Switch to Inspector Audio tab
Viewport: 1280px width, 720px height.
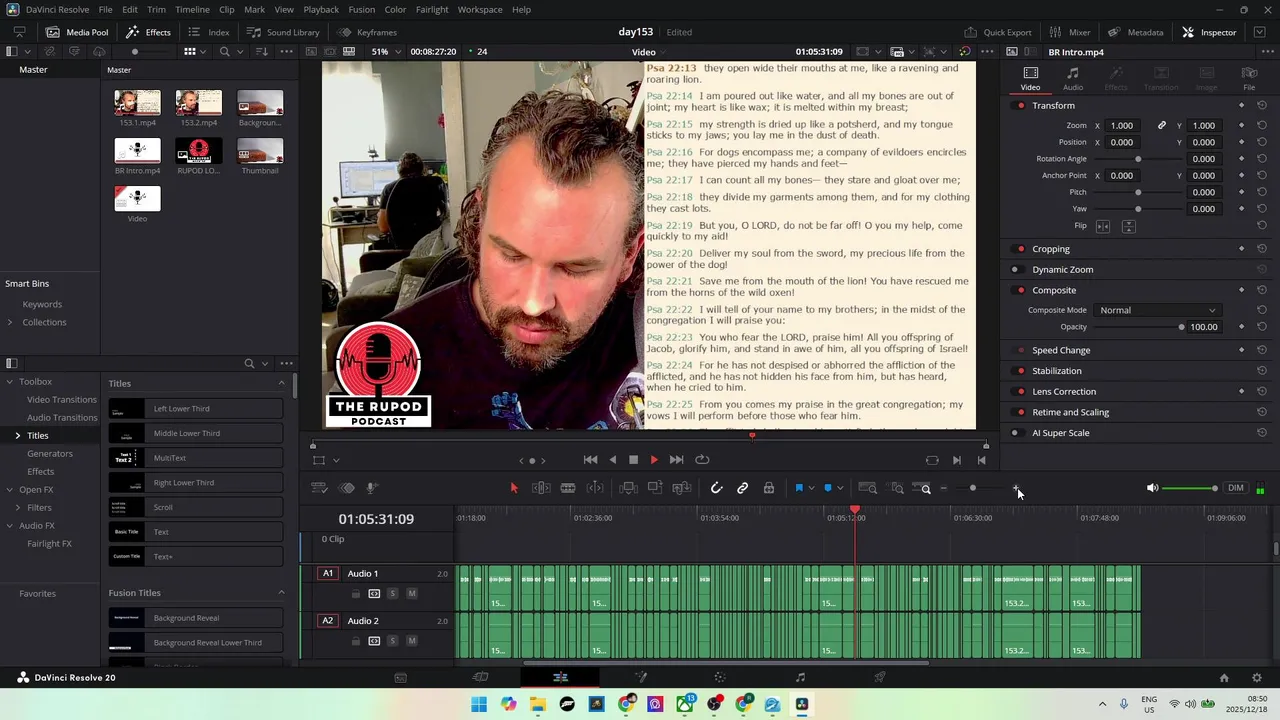point(1072,78)
